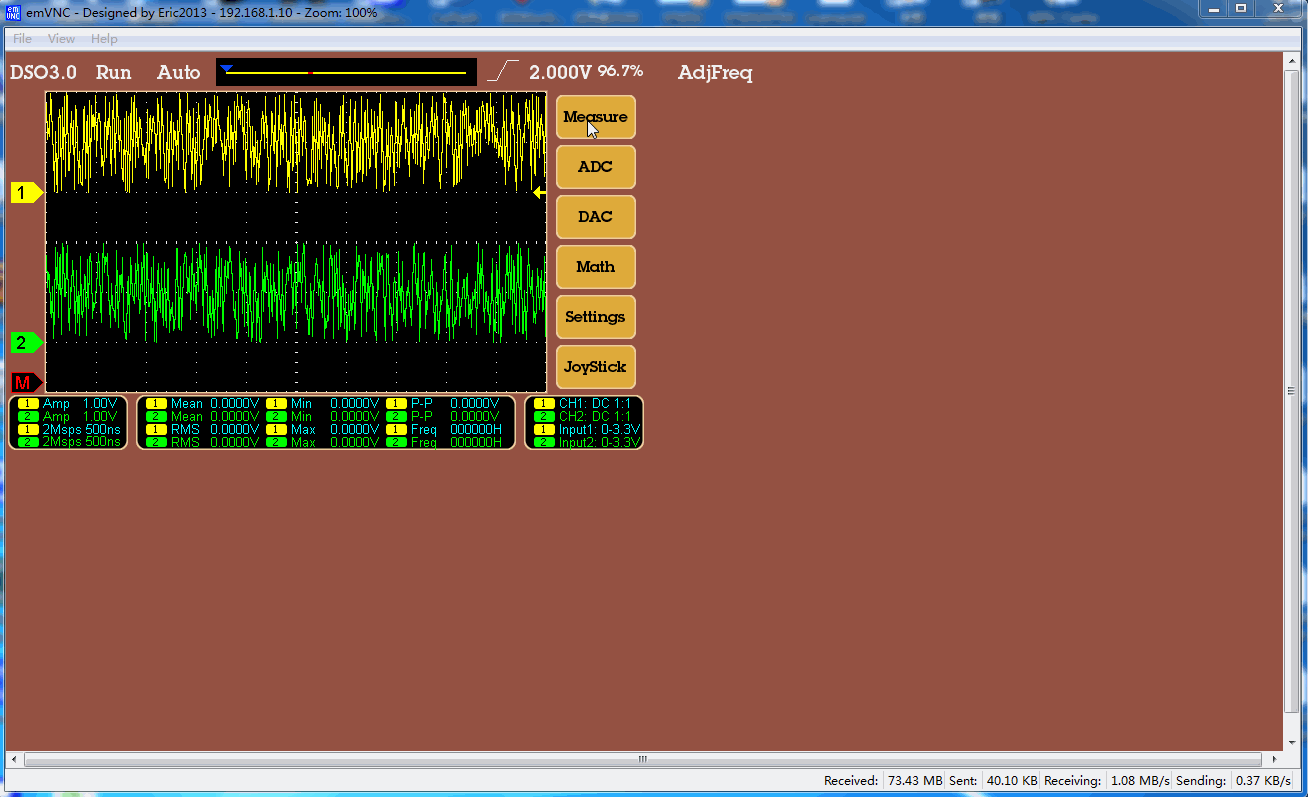Click channel 2 Min 0.0000V reading
This screenshot has width=1308, height=797.
[x=323, y=416]
